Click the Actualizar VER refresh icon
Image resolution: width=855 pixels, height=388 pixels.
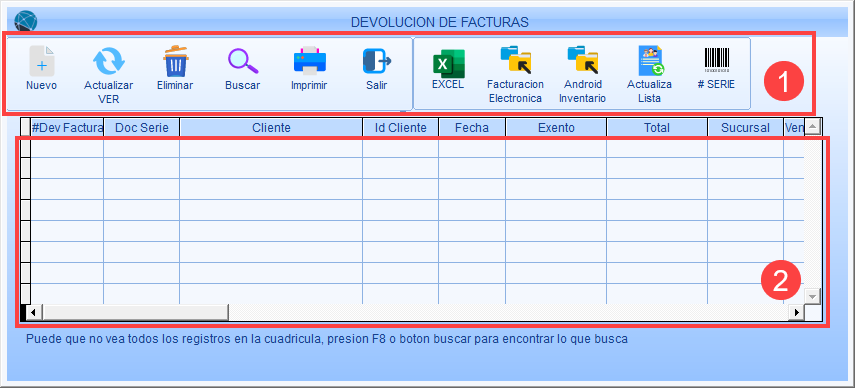click(x=109, y=60)
